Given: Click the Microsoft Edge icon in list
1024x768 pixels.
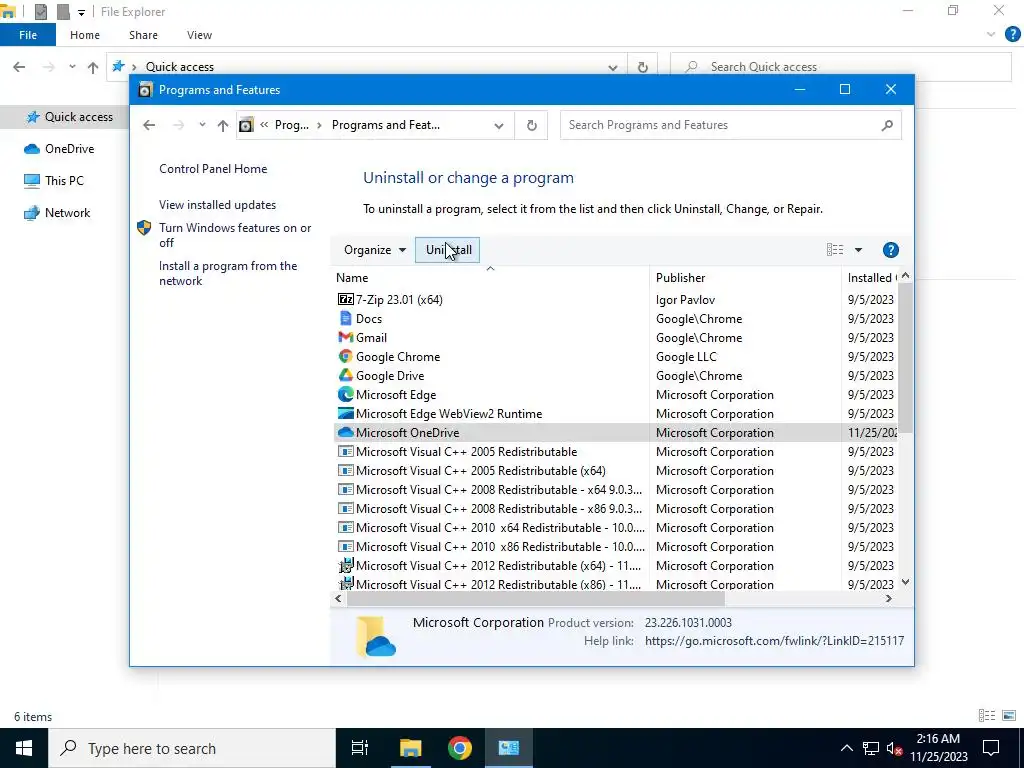Looking at the screenshot, I should point(345,394).
